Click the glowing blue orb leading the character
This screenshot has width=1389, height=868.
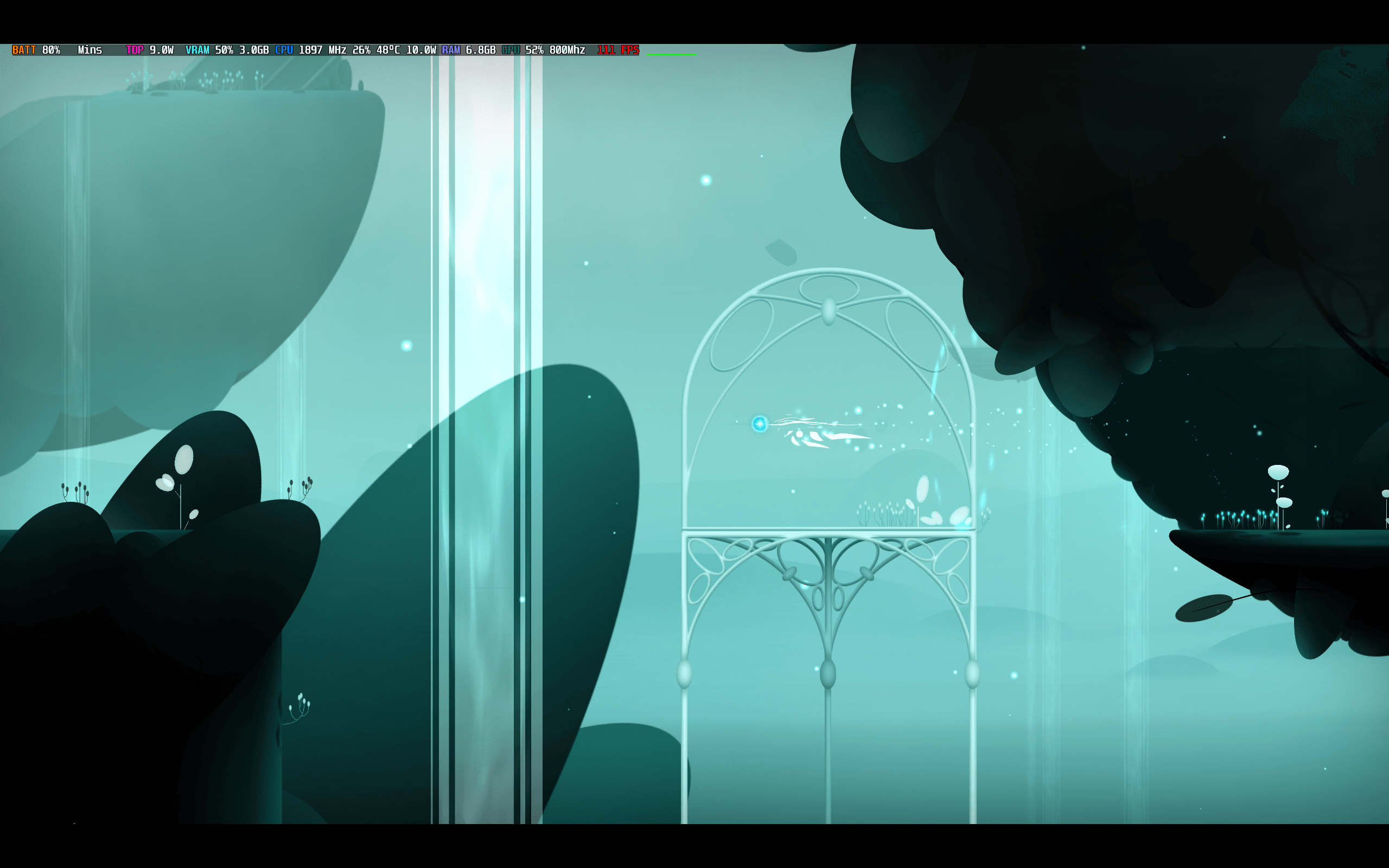760,424
